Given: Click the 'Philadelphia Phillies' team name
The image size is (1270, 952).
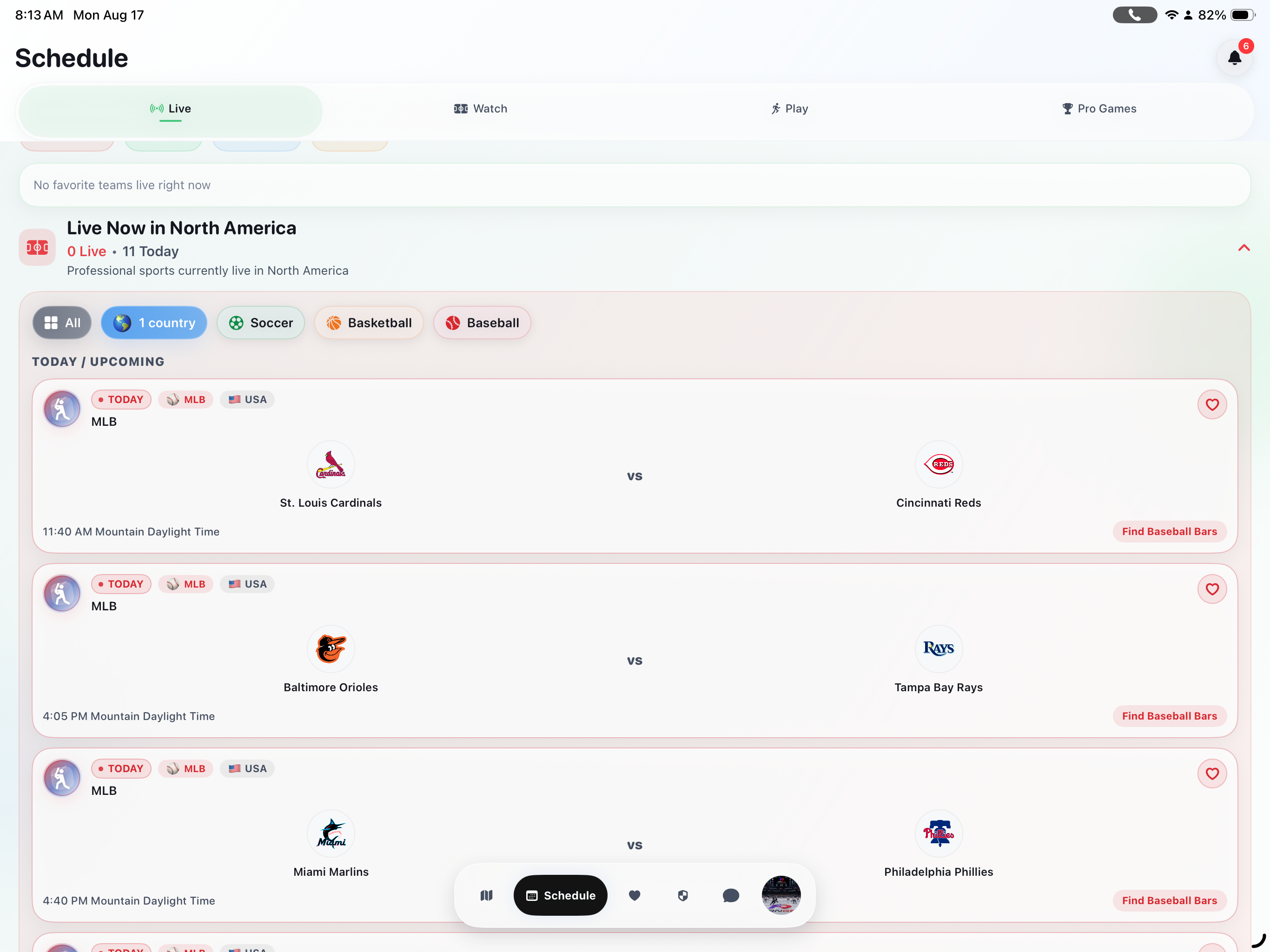Looking at the screenshot, I should pos(939,872).
